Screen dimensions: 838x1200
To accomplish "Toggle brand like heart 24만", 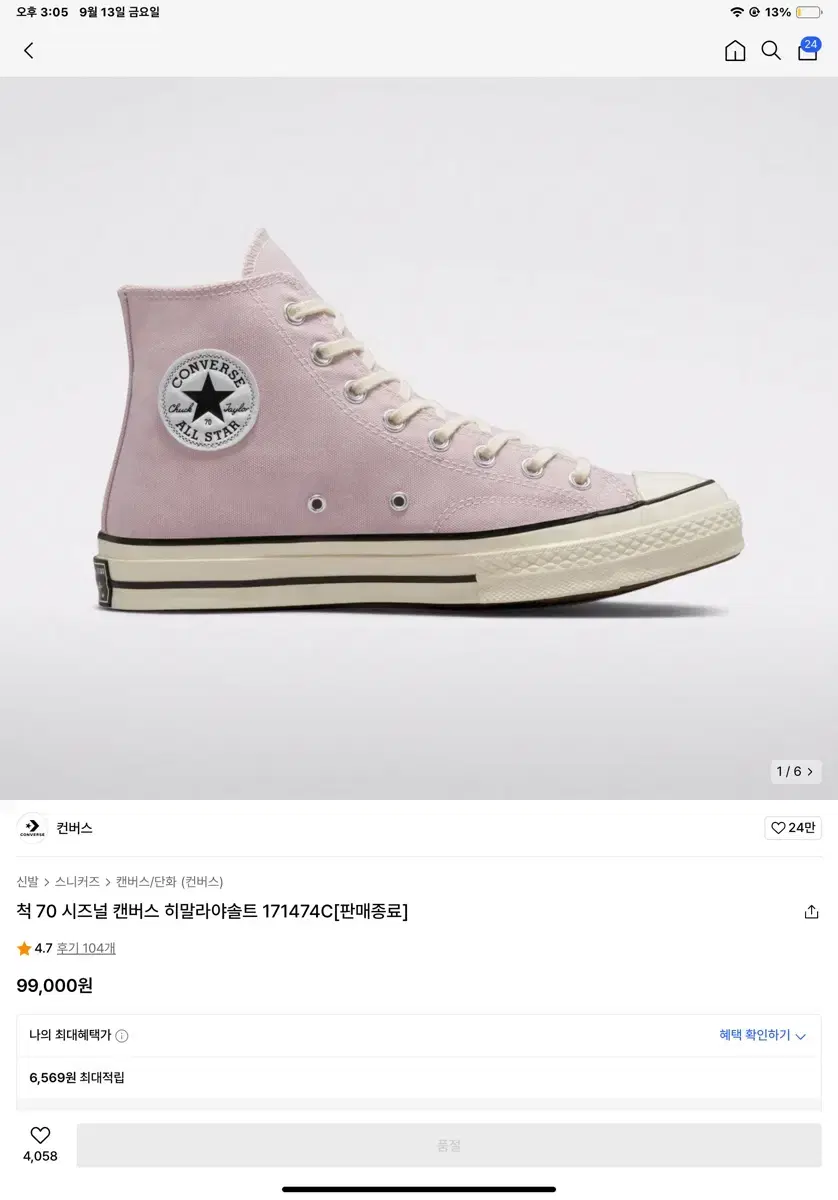I will pos(793,828).
